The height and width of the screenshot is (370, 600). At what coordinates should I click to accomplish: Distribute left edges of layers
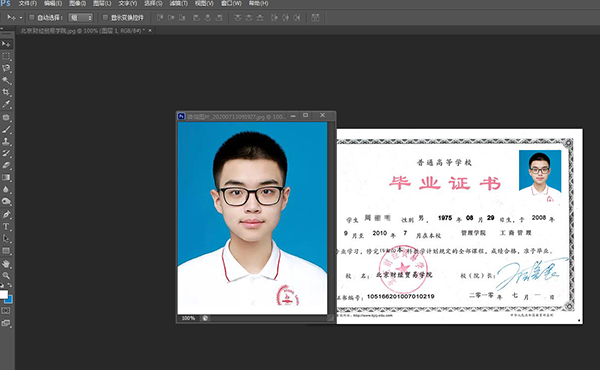pos(274,18)
